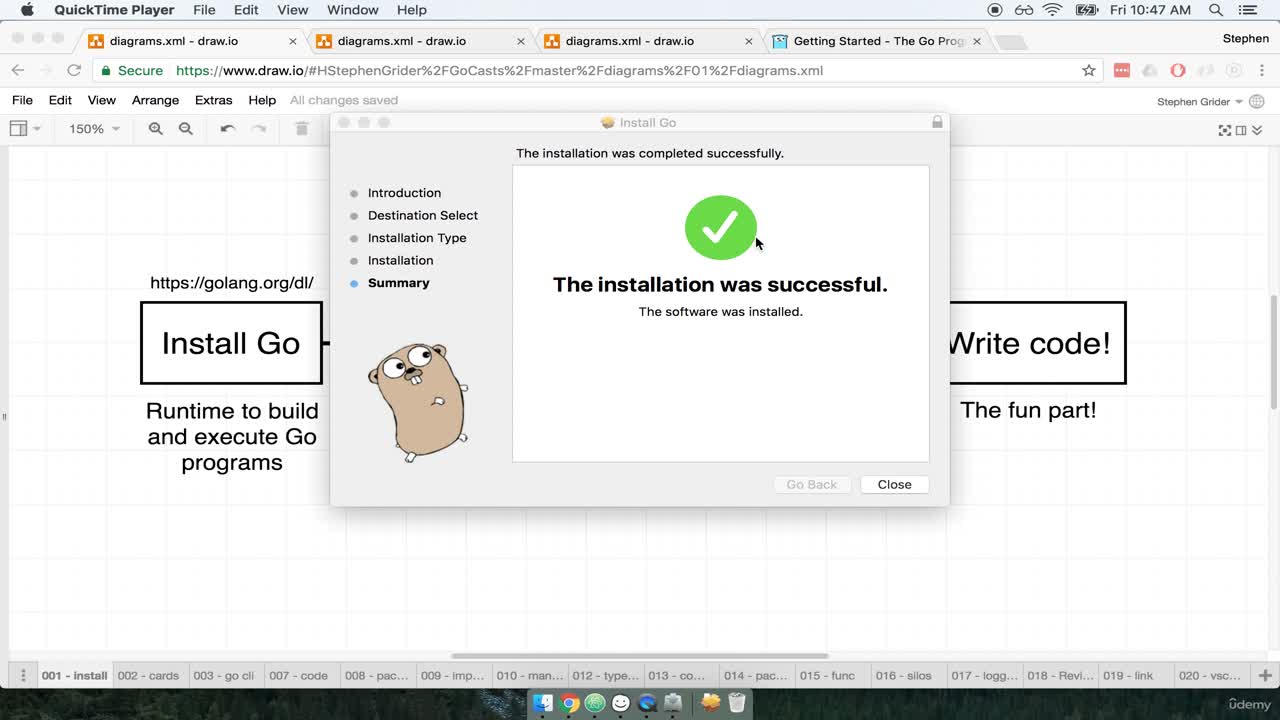Open the 150% zoom level dropdown
Viewport: 1280px width, 720px height.
94,129
